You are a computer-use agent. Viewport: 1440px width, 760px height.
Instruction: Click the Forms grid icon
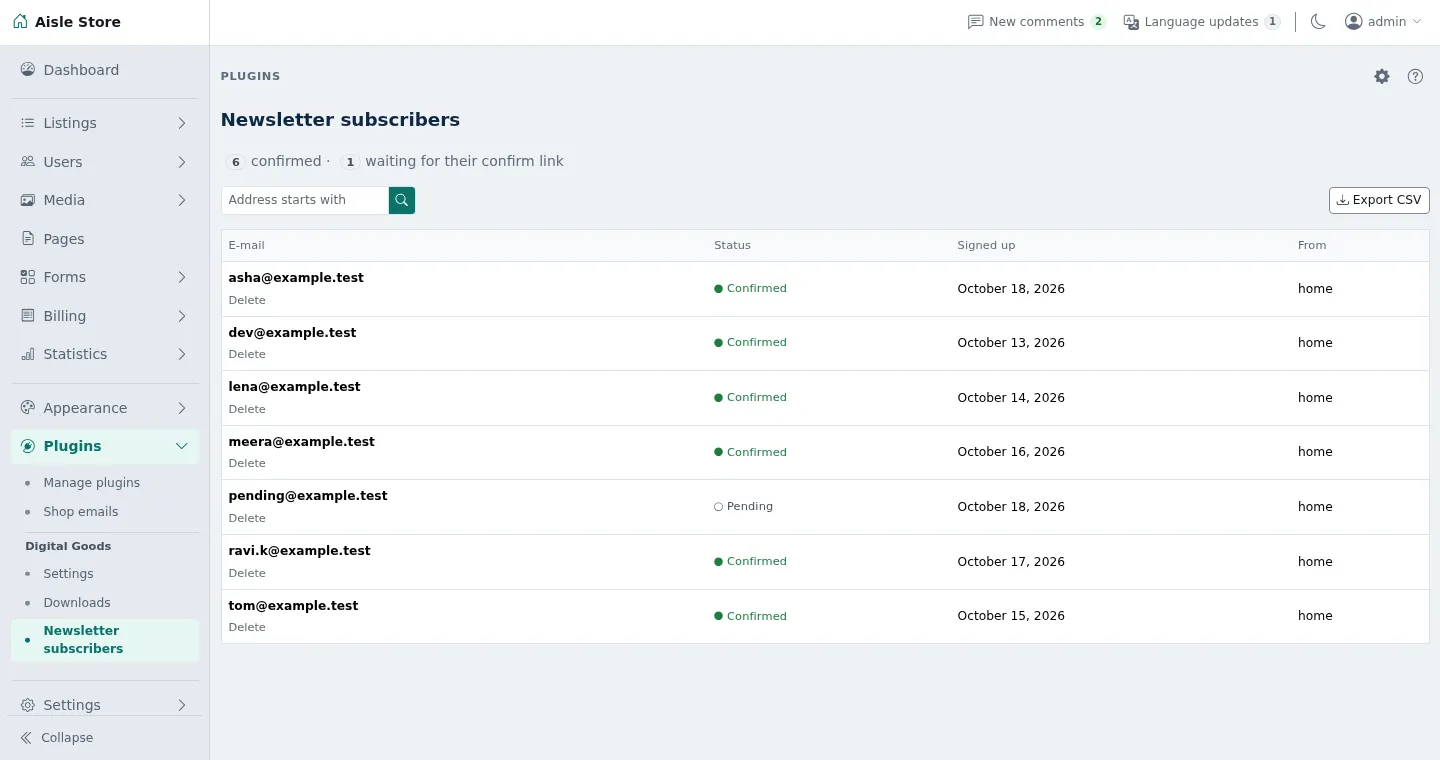[x=28, y=277]
